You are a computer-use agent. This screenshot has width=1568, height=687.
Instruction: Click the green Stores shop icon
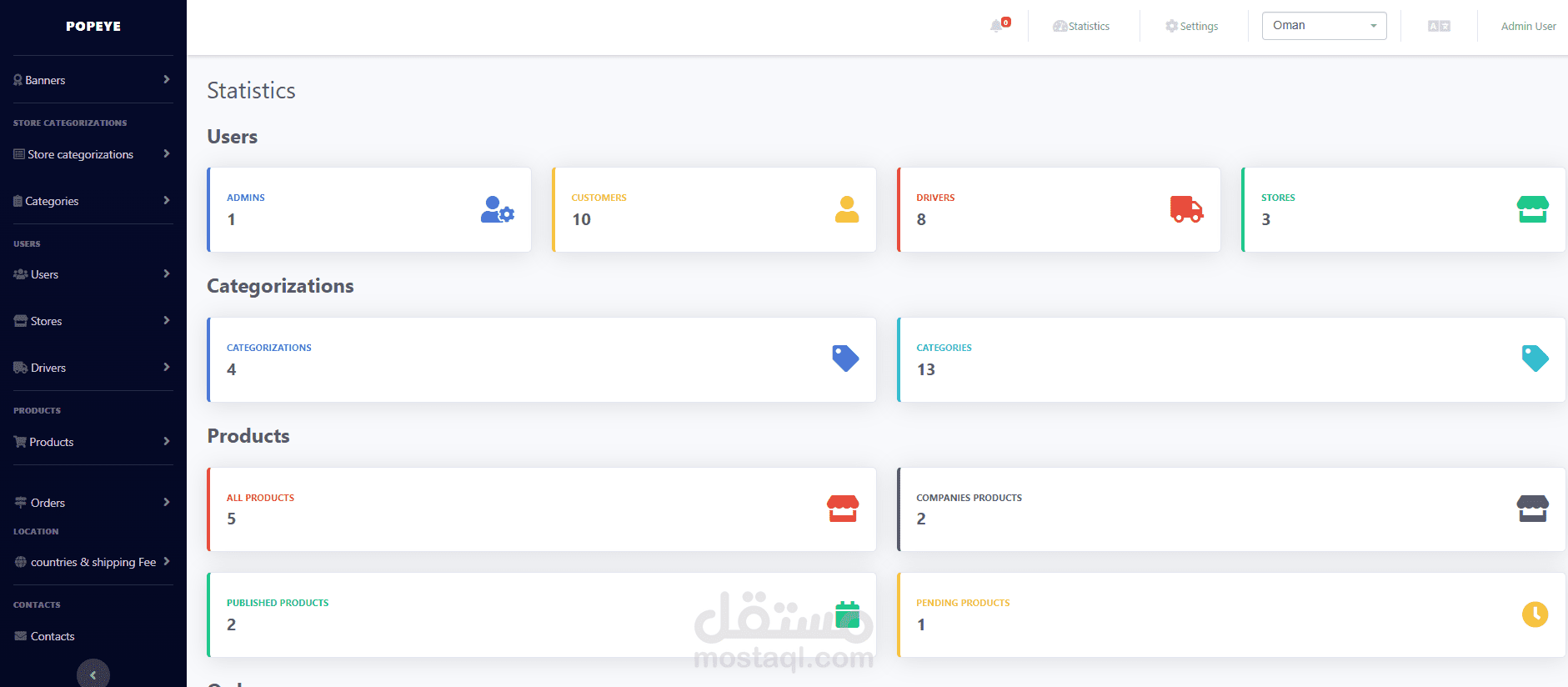coord(1532,209)
